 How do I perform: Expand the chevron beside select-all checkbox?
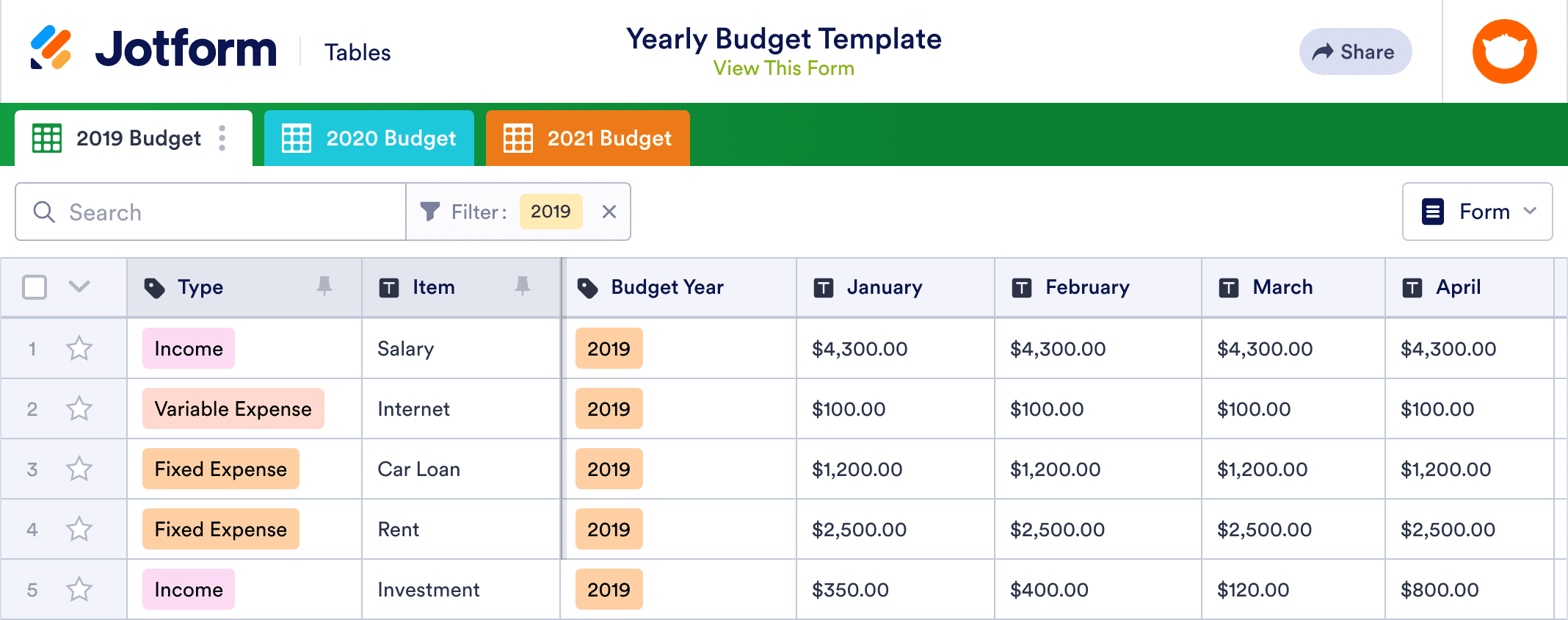coord(79,286)
